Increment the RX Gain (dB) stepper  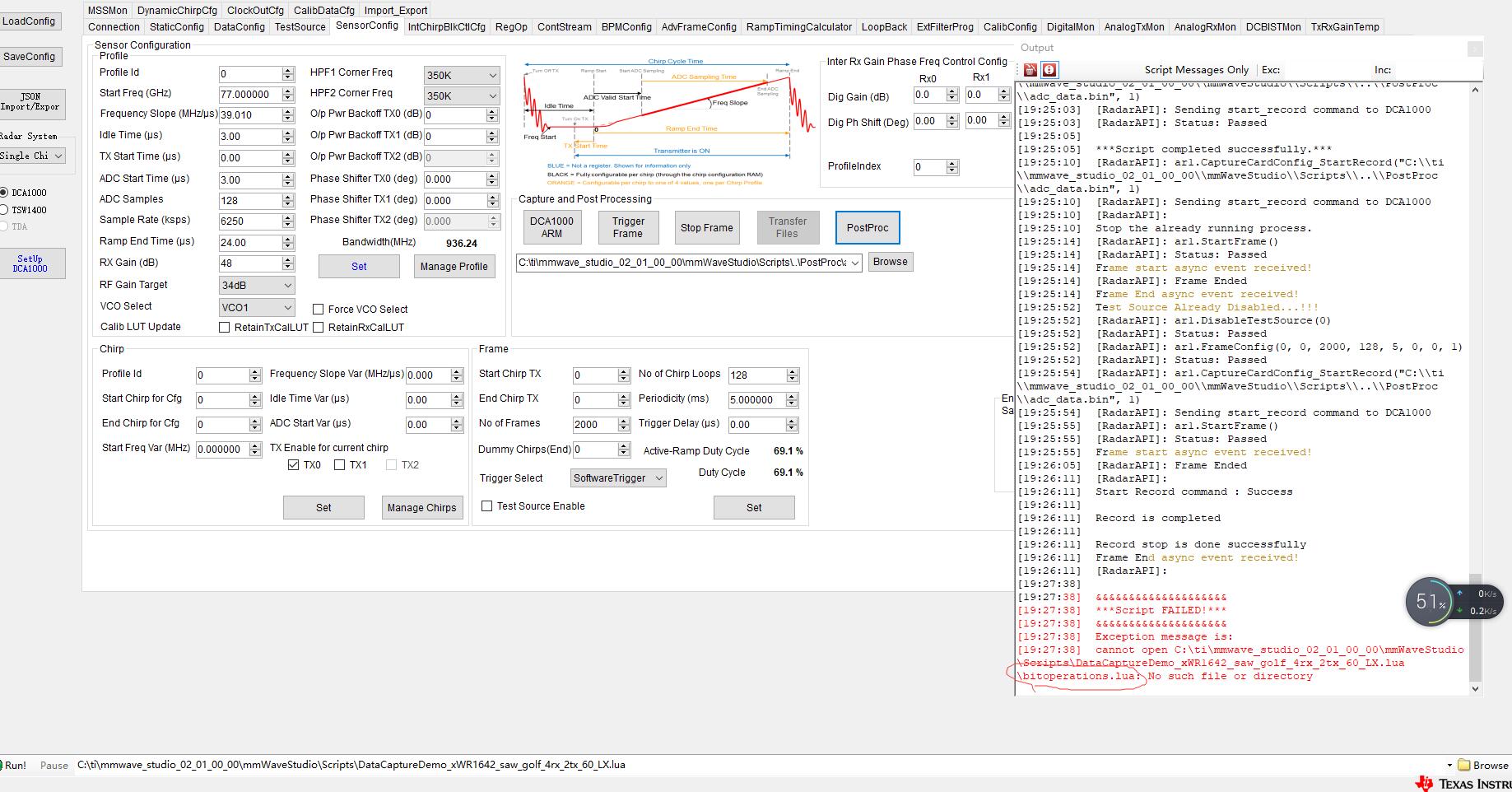point(288,260)
